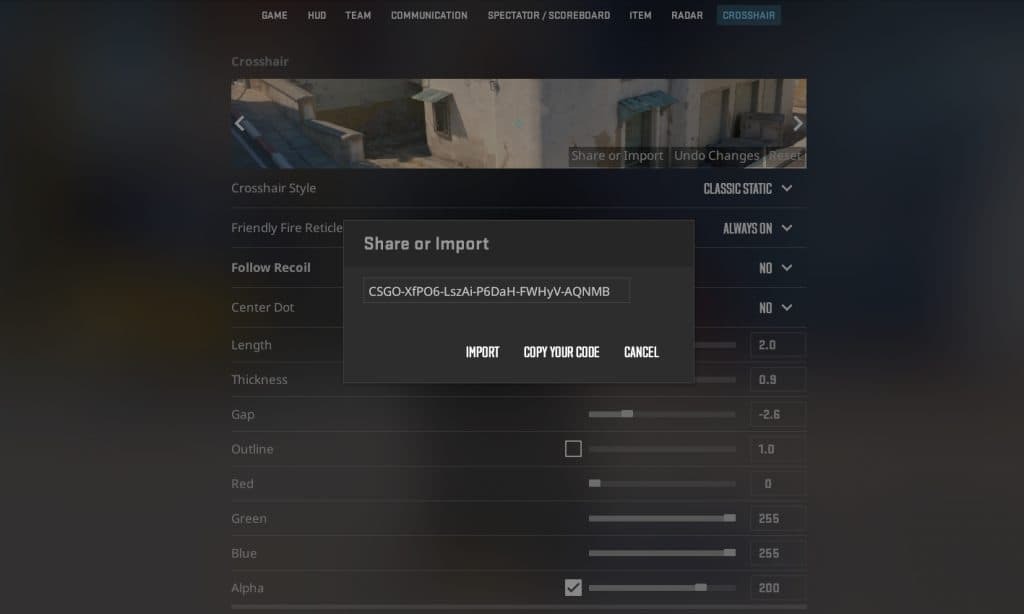Disable the Alpha checkbox
Screen dimensions: 1024x614
(x=573, y=587)
